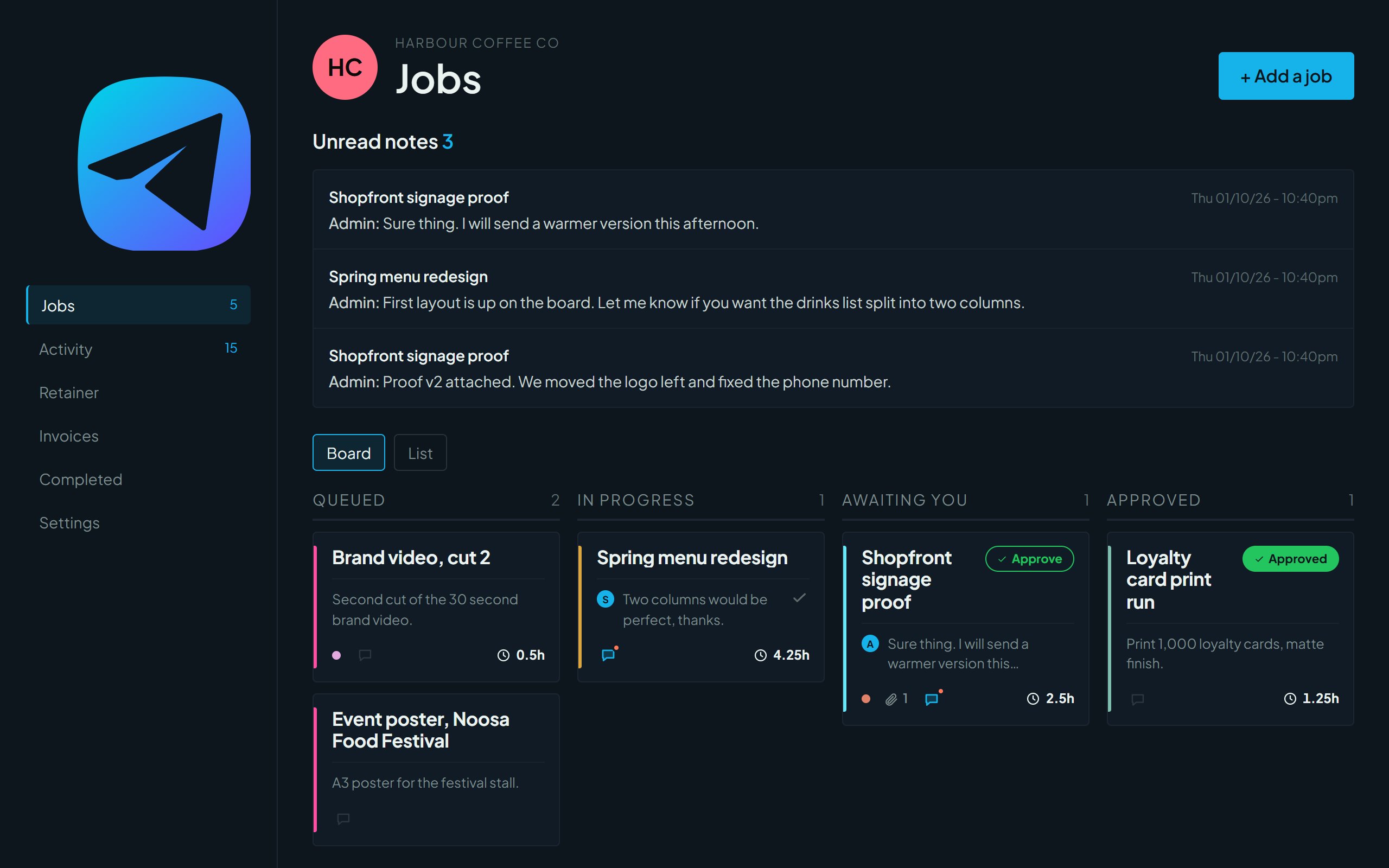The height and width of the screenshot is (868, 1389).
Task: Switch to Board view
Action: (348, 453)
